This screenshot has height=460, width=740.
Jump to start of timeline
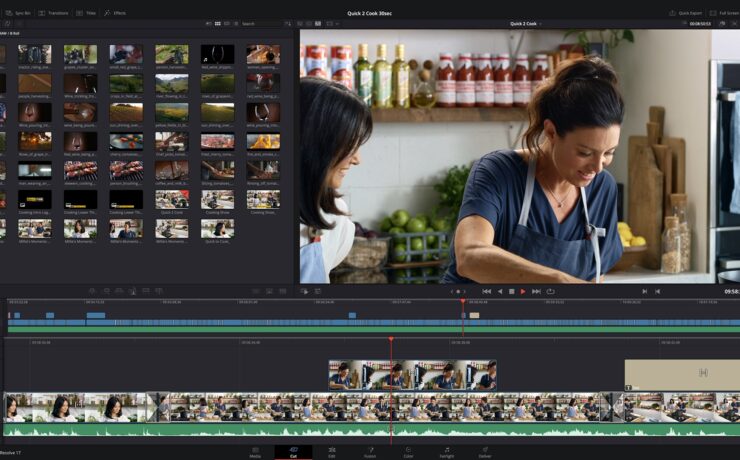(487, 292)
